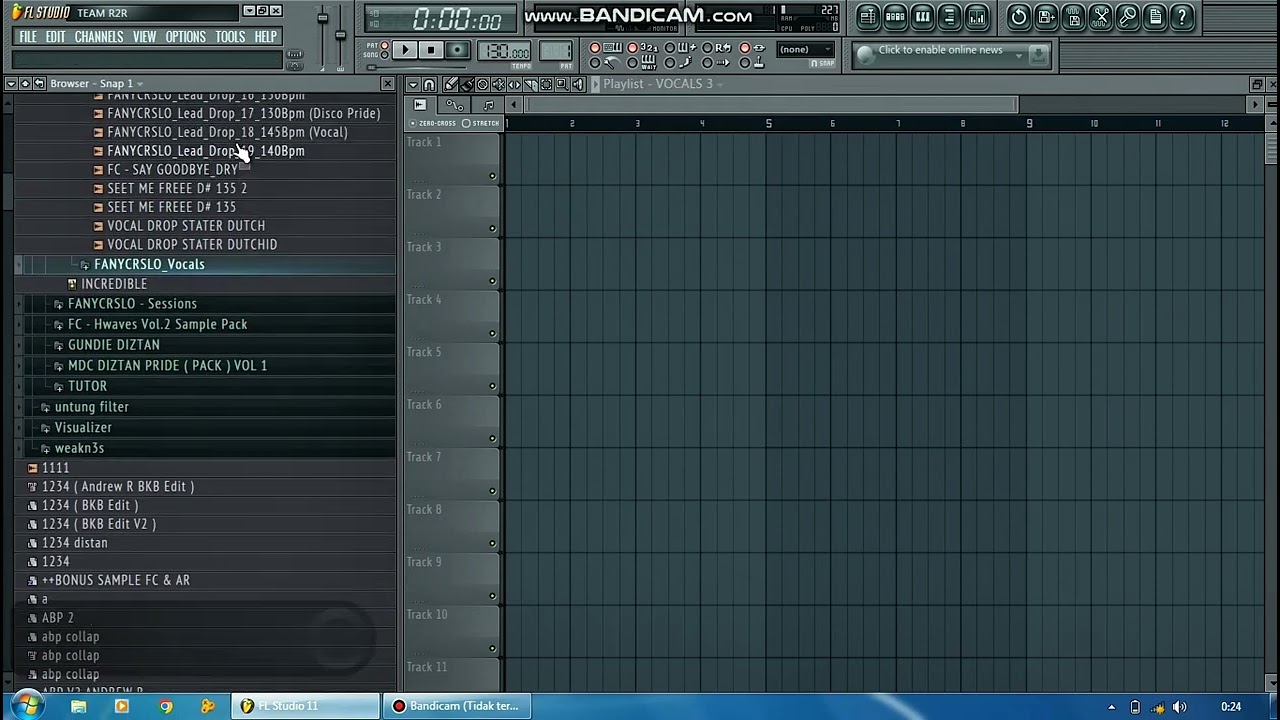Open the TOOLS menu
The height and width of the screenshot is (720, 1280).
[230, 37]
